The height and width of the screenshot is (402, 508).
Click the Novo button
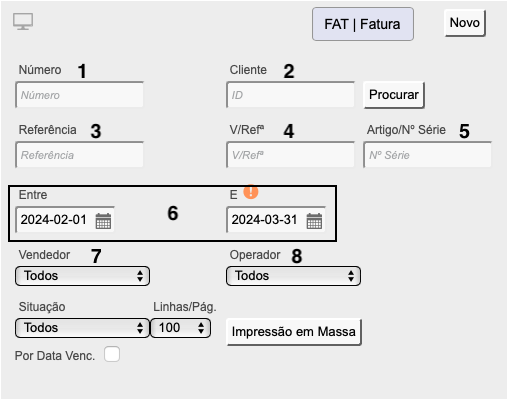tap(465, 23)
